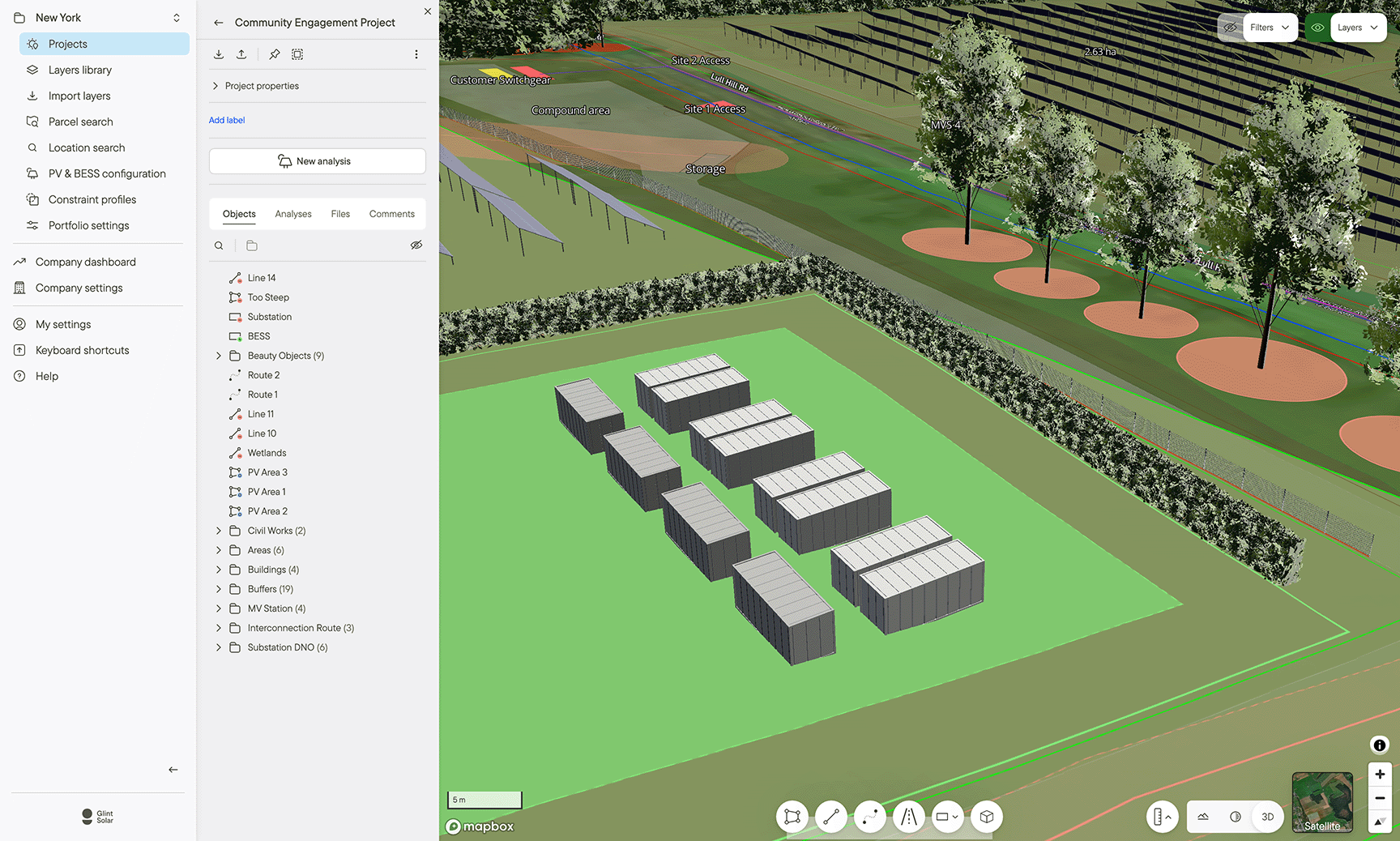Open the Comments tab
This screenshot has height=841, width=1400.
[391, 213]
